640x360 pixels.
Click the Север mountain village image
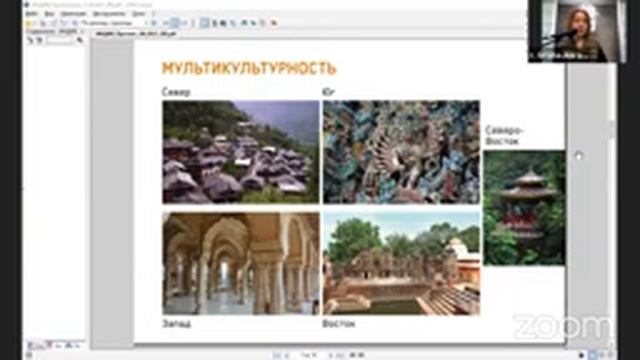[x=241, y=152]
